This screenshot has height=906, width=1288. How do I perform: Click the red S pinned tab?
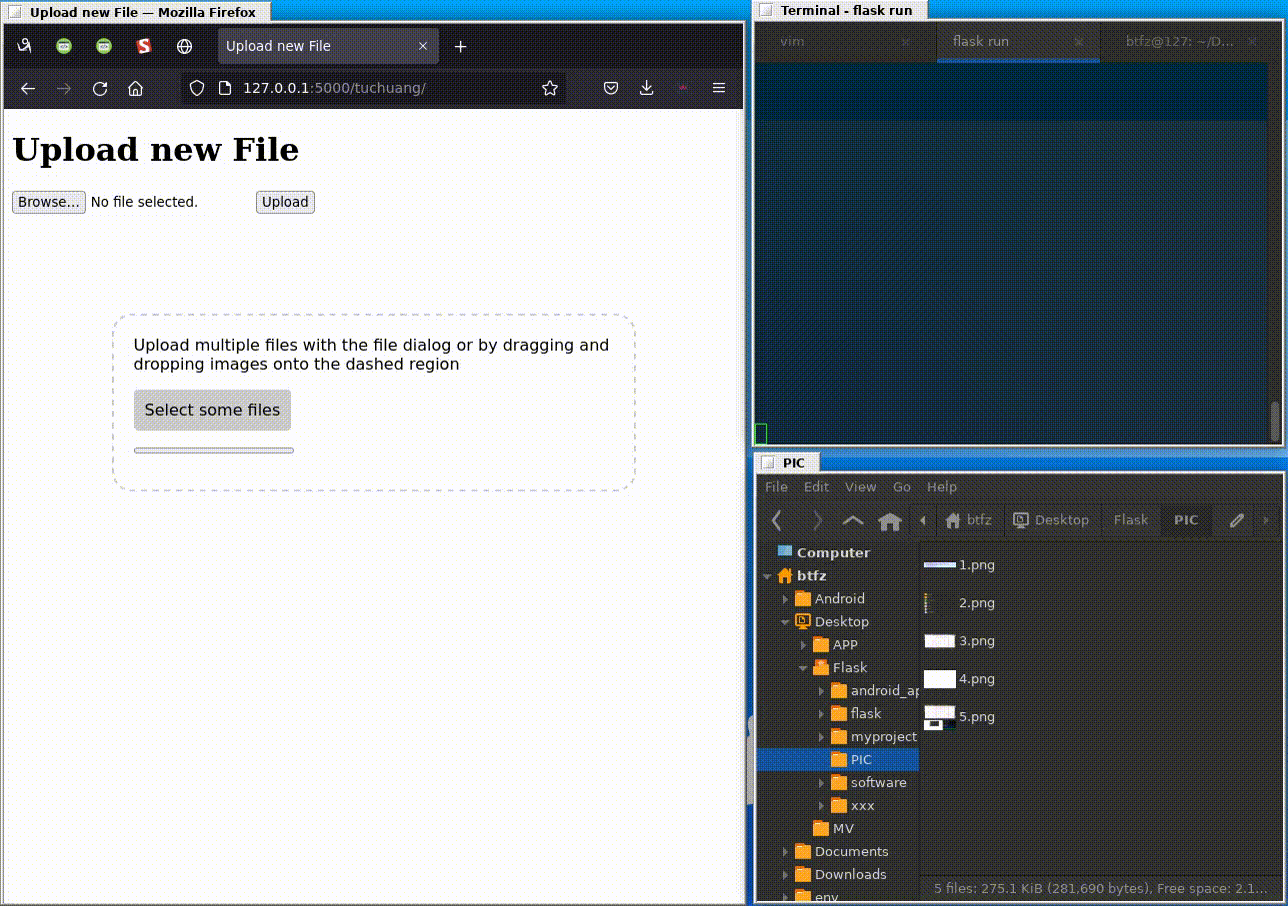(144, 46)
